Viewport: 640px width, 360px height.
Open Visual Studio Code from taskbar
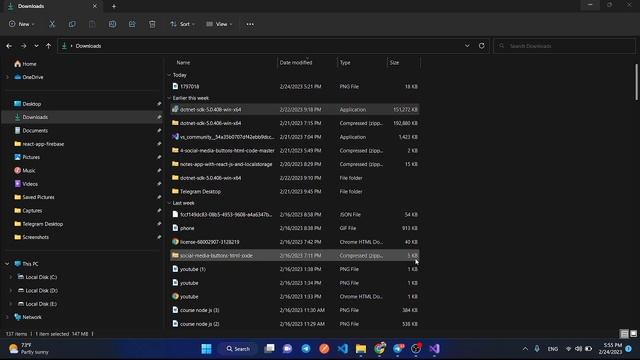click(342, 349)
